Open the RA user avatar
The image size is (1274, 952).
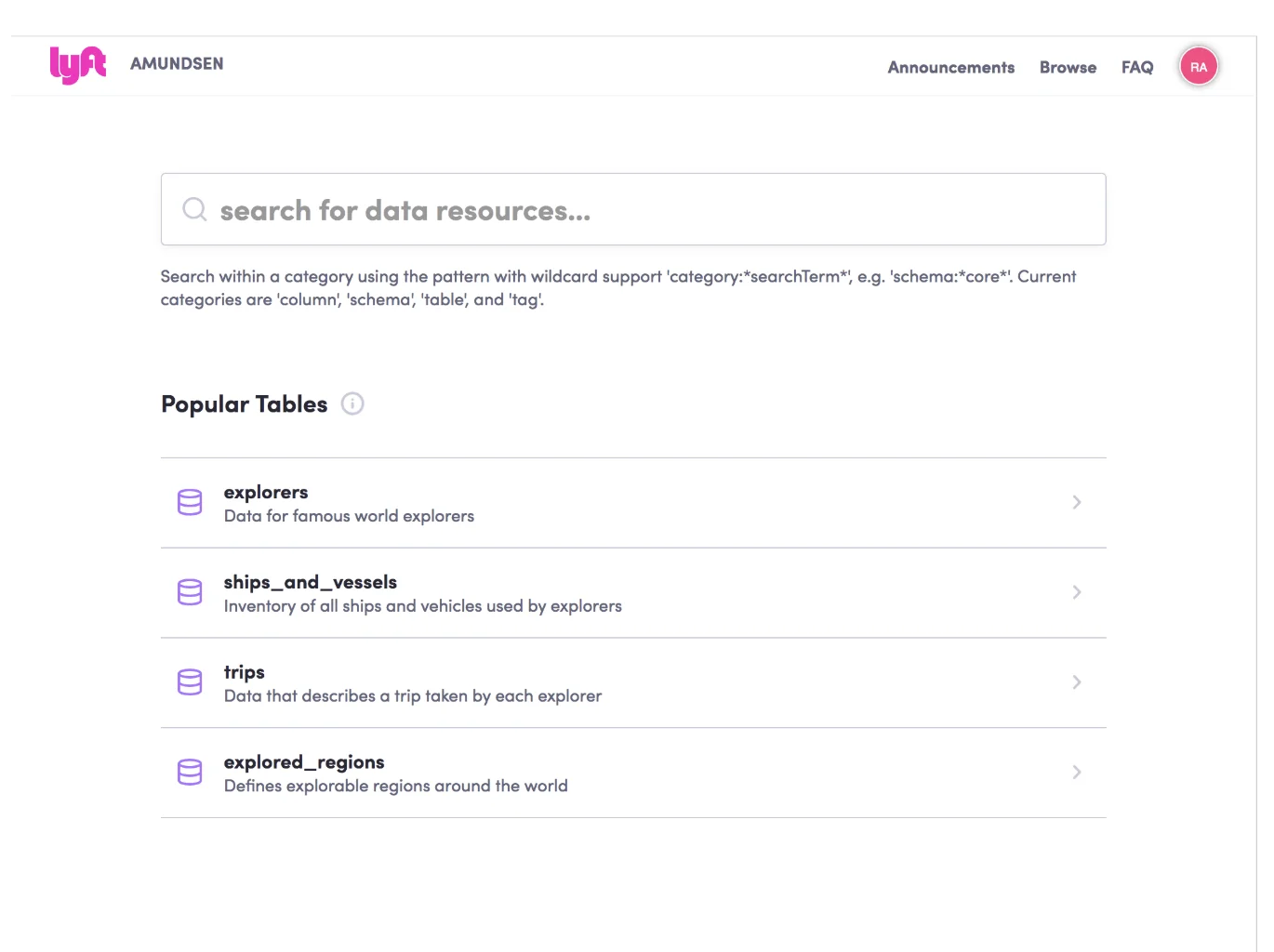pos(1199,67)
